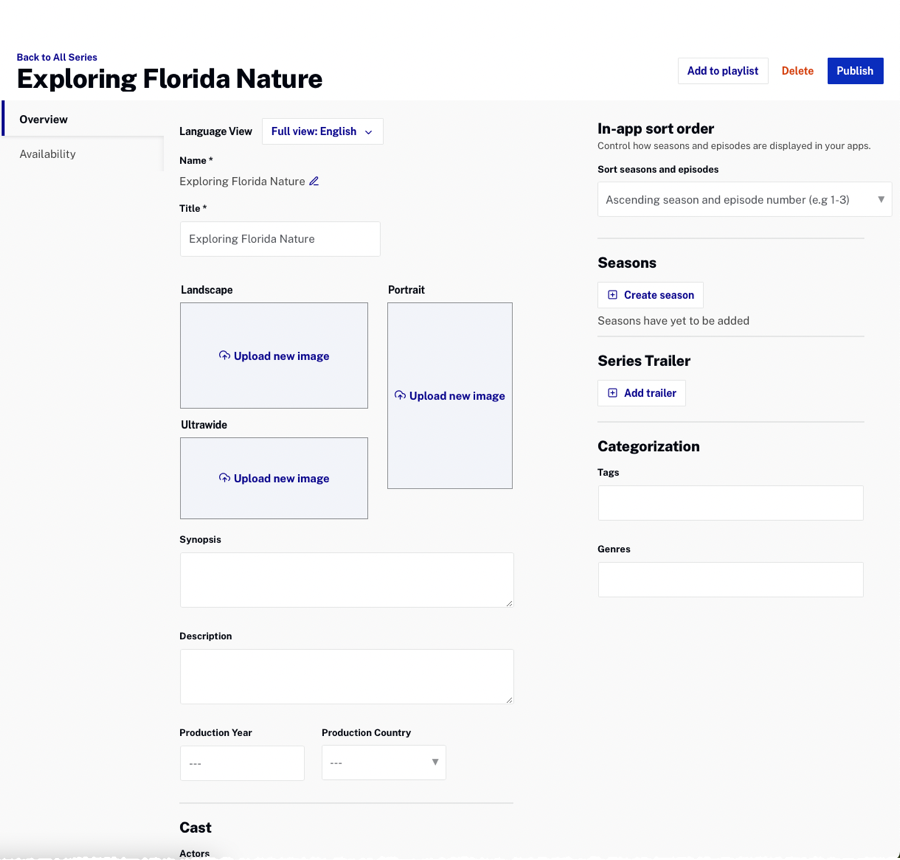Follow the Back to All Series link
900x860 pixels.
click(x=57, y=57)
